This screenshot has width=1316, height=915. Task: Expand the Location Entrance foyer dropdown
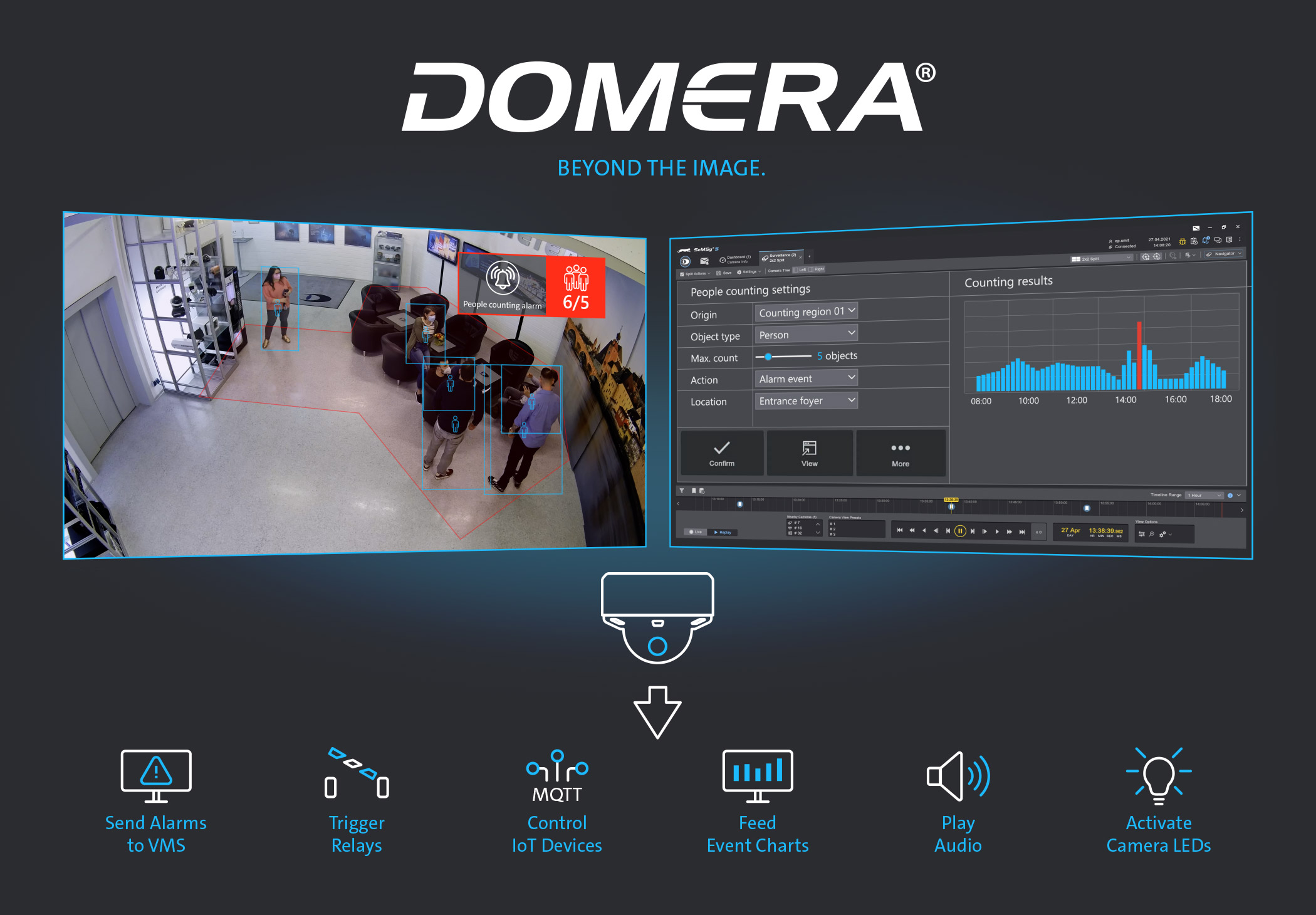coord(806,400)
